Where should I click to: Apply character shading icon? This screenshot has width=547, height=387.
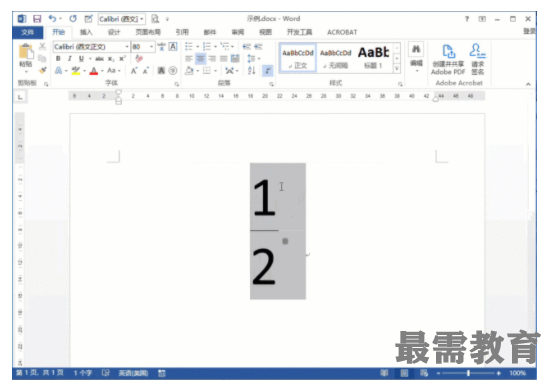(x=161, y=71)
